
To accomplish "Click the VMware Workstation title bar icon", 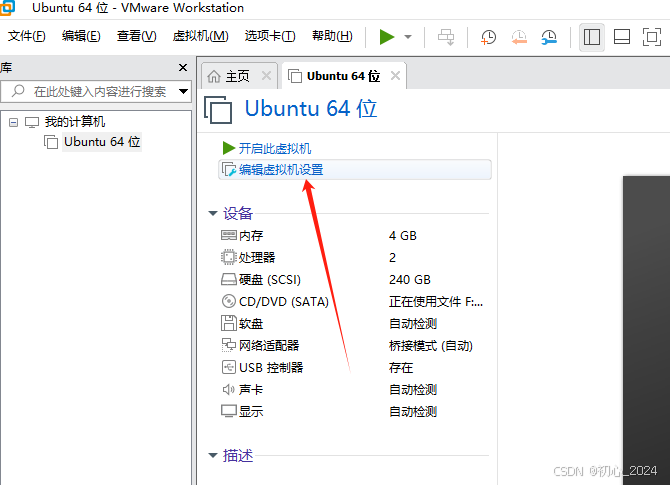I will [7, 8].
